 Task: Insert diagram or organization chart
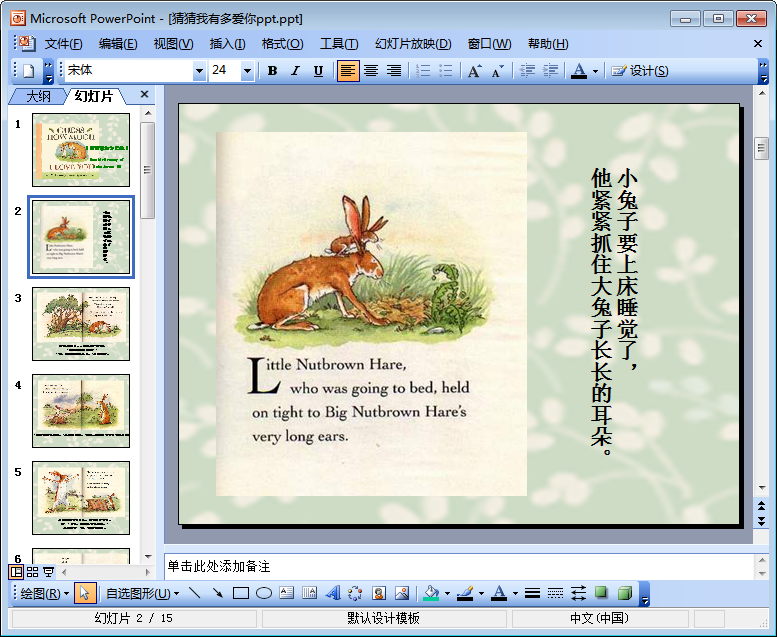point(355,593)
